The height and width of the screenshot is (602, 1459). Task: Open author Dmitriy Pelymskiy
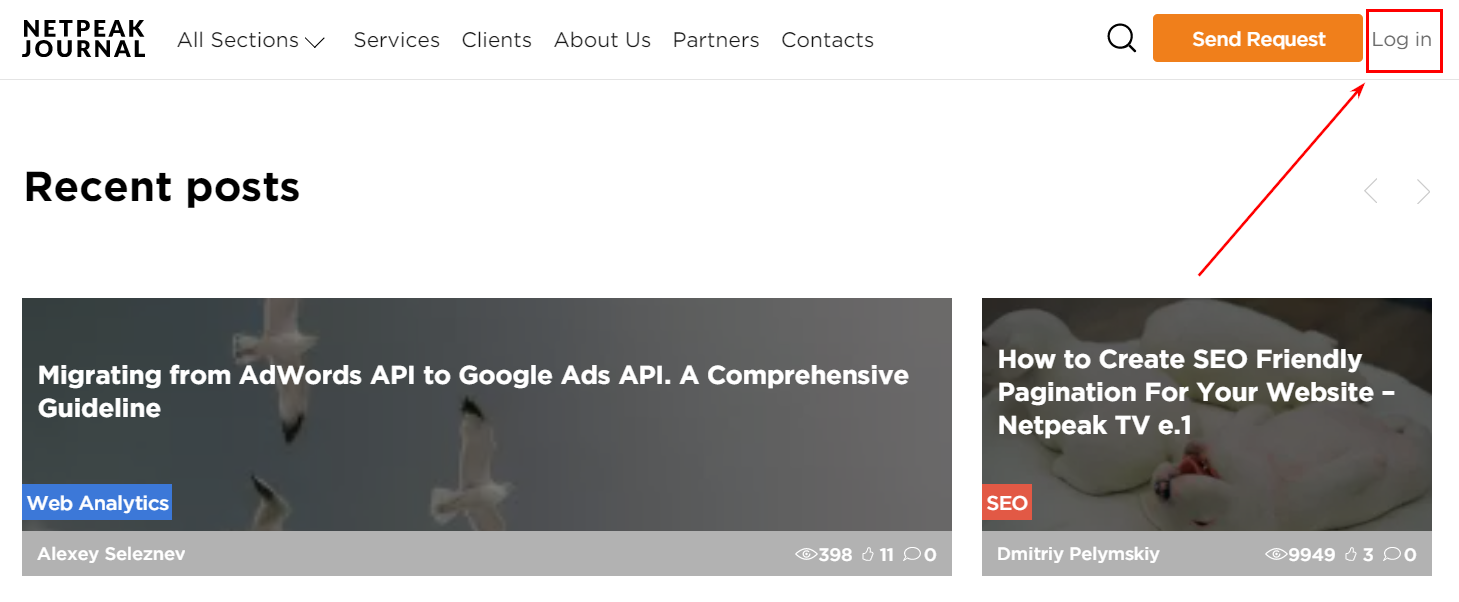pyautogui.click(x=1079, y=554)
